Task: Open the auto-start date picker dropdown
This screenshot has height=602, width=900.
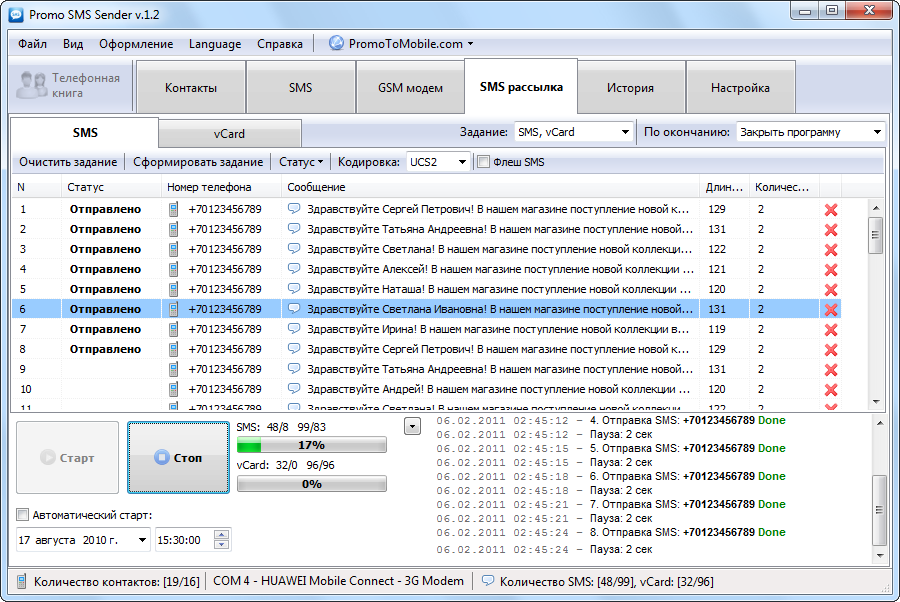Action: 142,540
